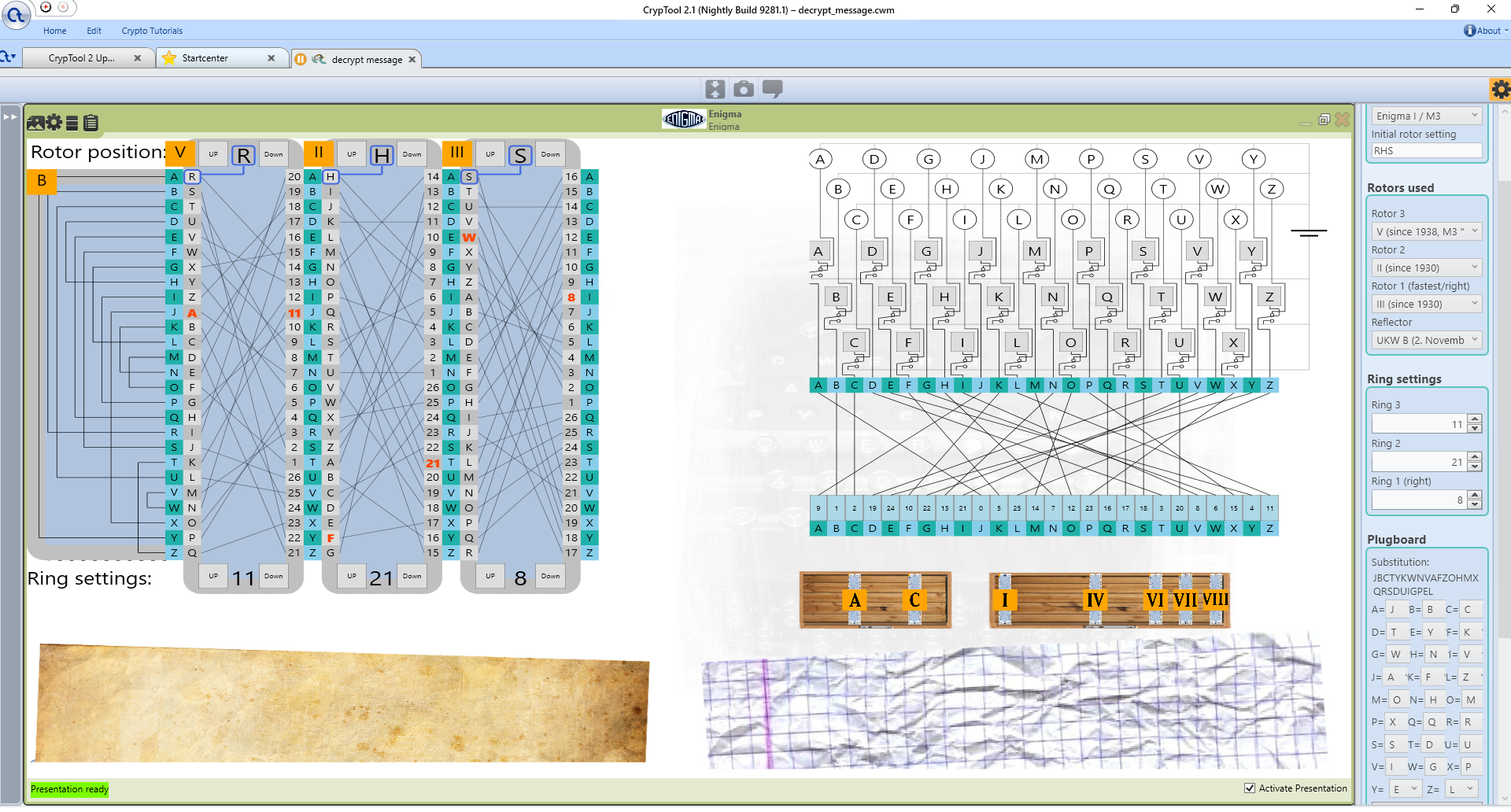Viewport: 1511px width, 812px height.
Task: Uncheck Activate Presentation checkbox
Action: (1250, 788)
